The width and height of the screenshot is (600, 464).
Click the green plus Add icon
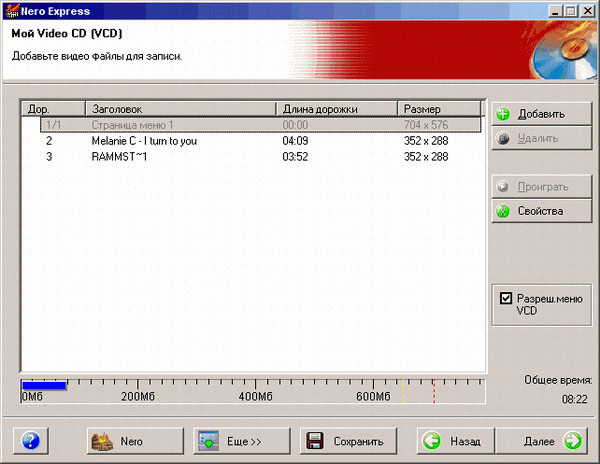tap(503, 114)
